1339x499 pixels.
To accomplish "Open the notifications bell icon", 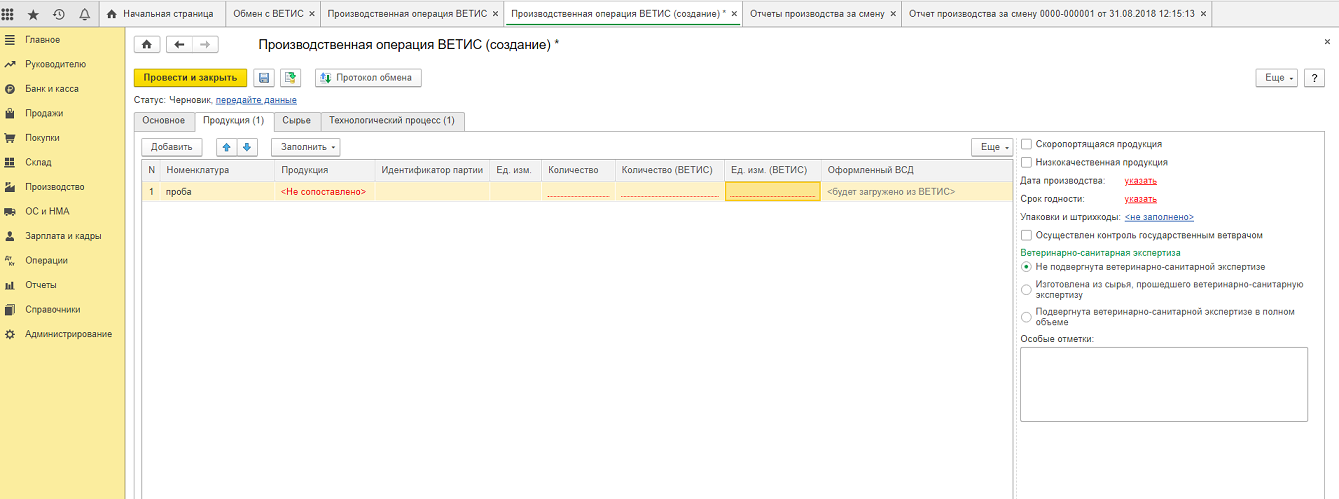I will point(84,14).
